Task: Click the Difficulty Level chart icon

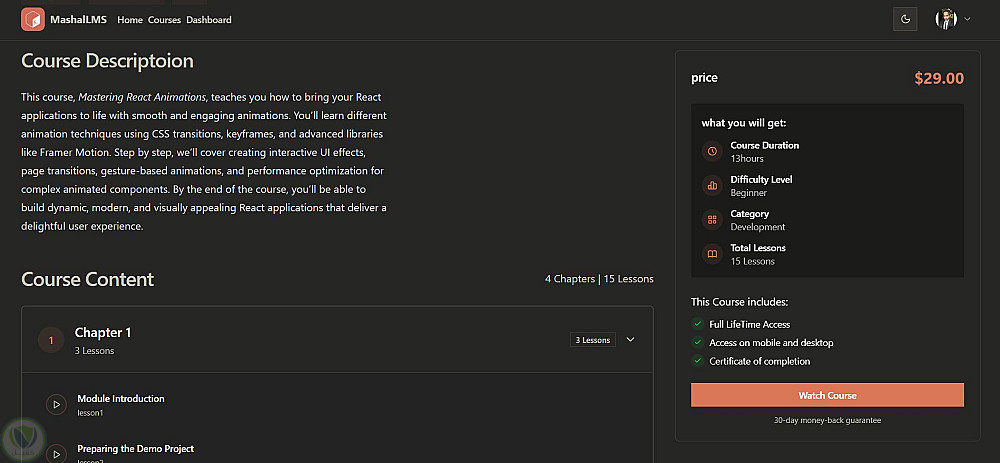Action: coord(712,186)
